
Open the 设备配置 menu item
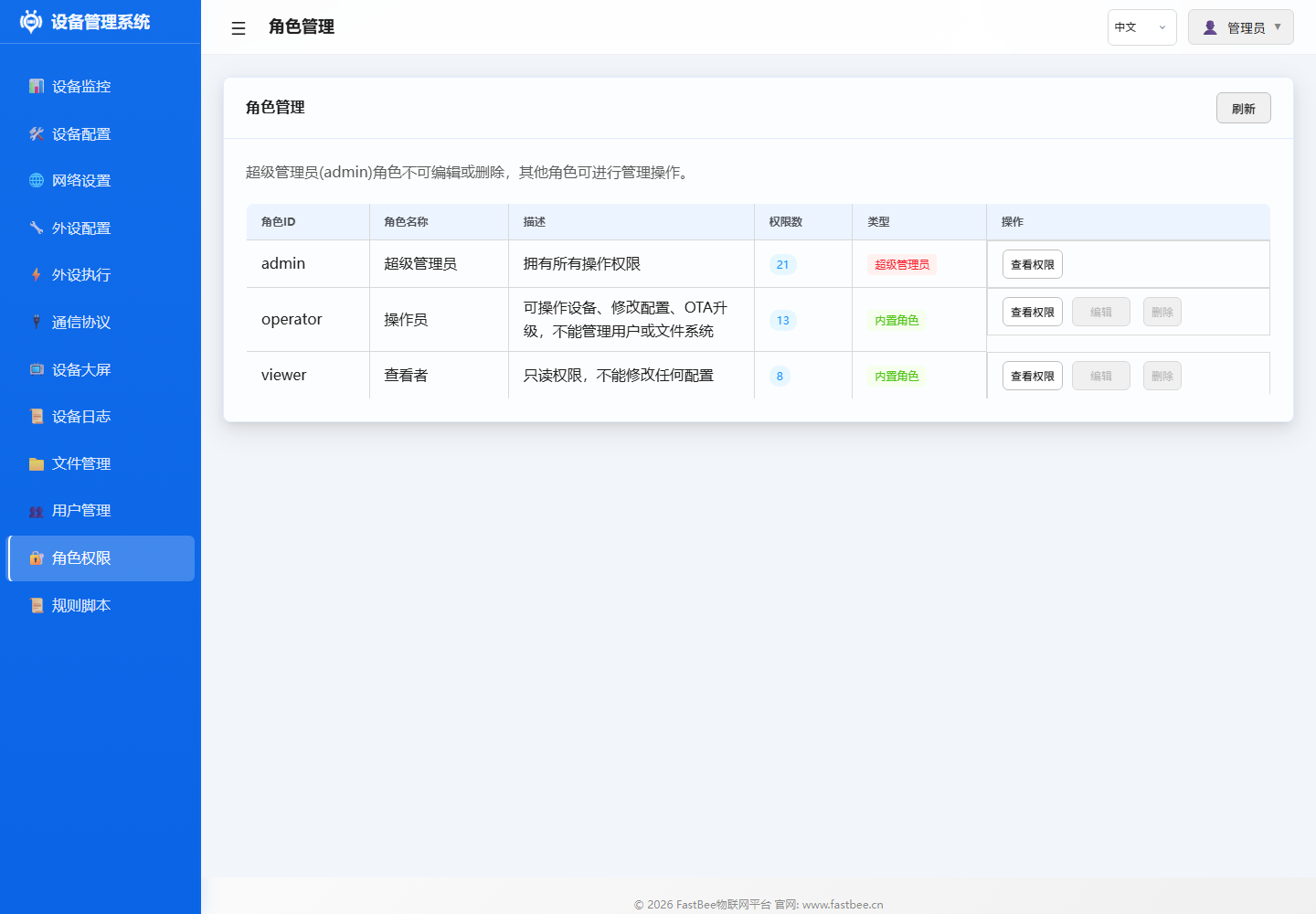pos(101,133)
